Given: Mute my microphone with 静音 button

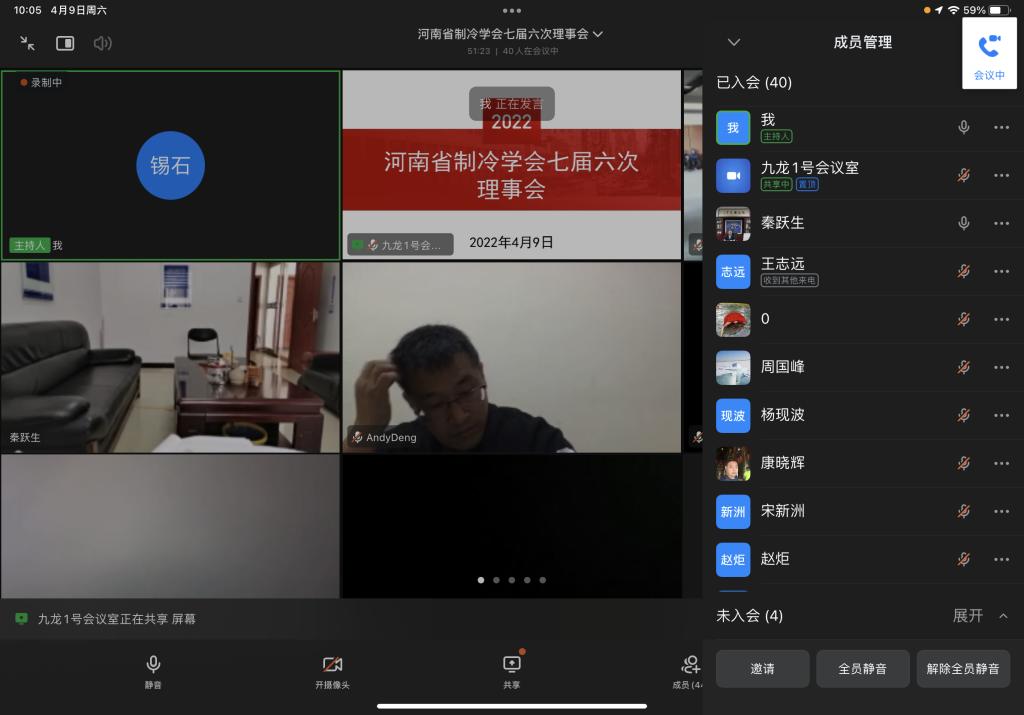Looking at the screenshot, I should click(153, 670).
